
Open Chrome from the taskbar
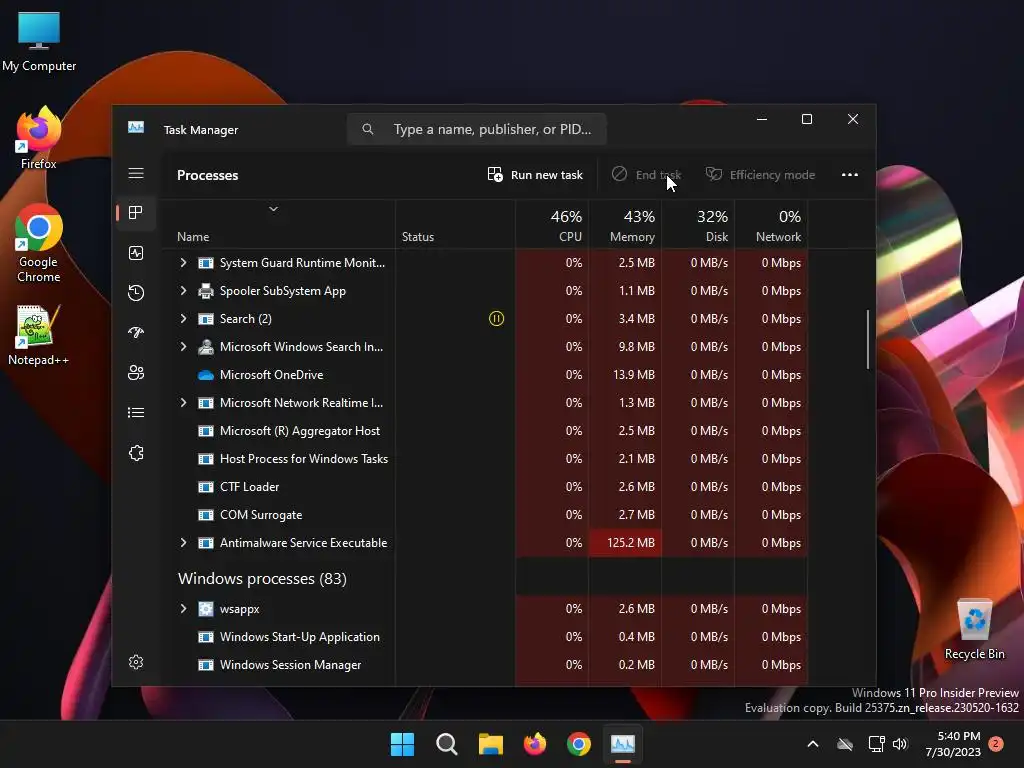pos(579,744)
